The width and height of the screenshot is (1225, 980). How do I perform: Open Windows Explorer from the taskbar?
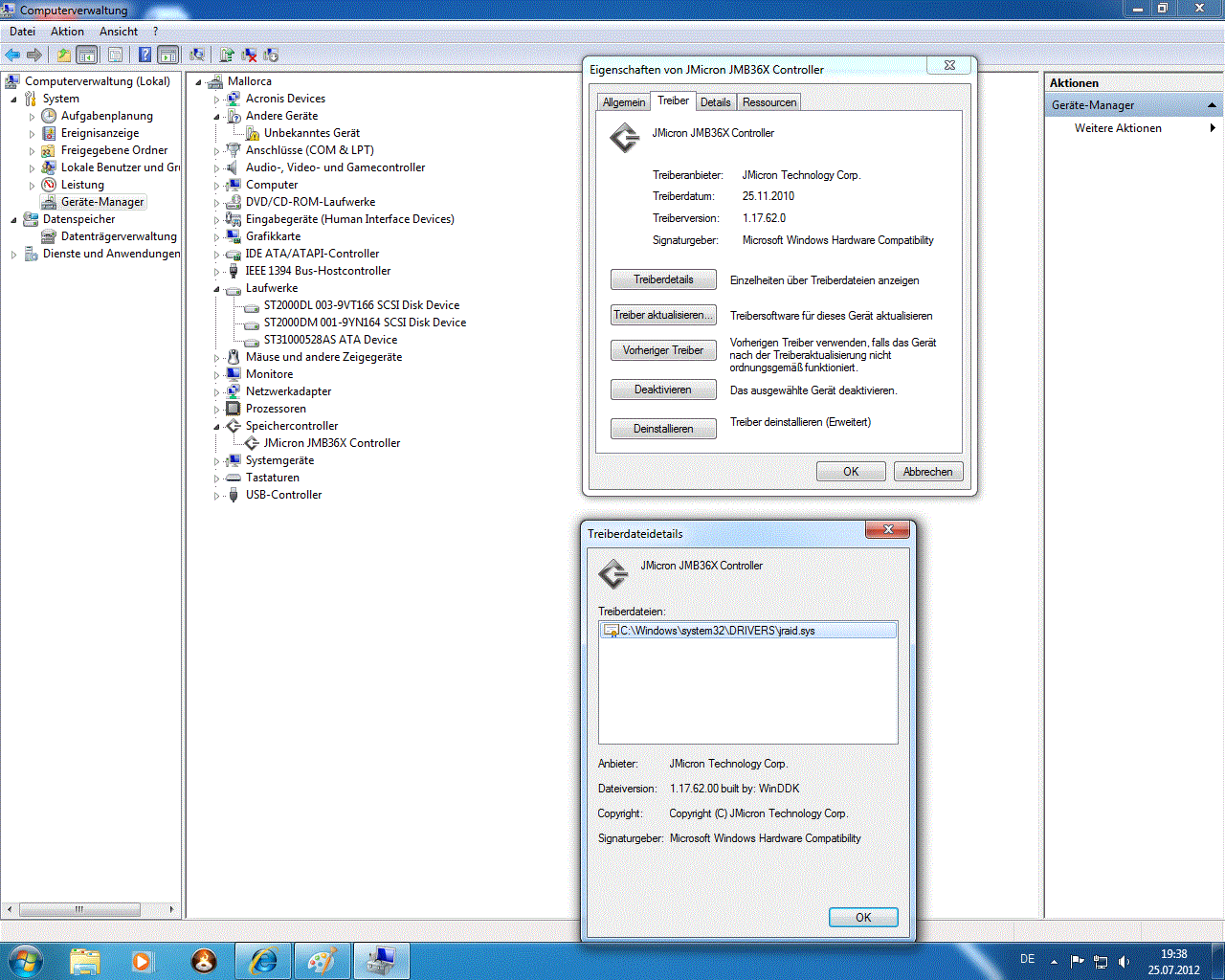[84, 961]
